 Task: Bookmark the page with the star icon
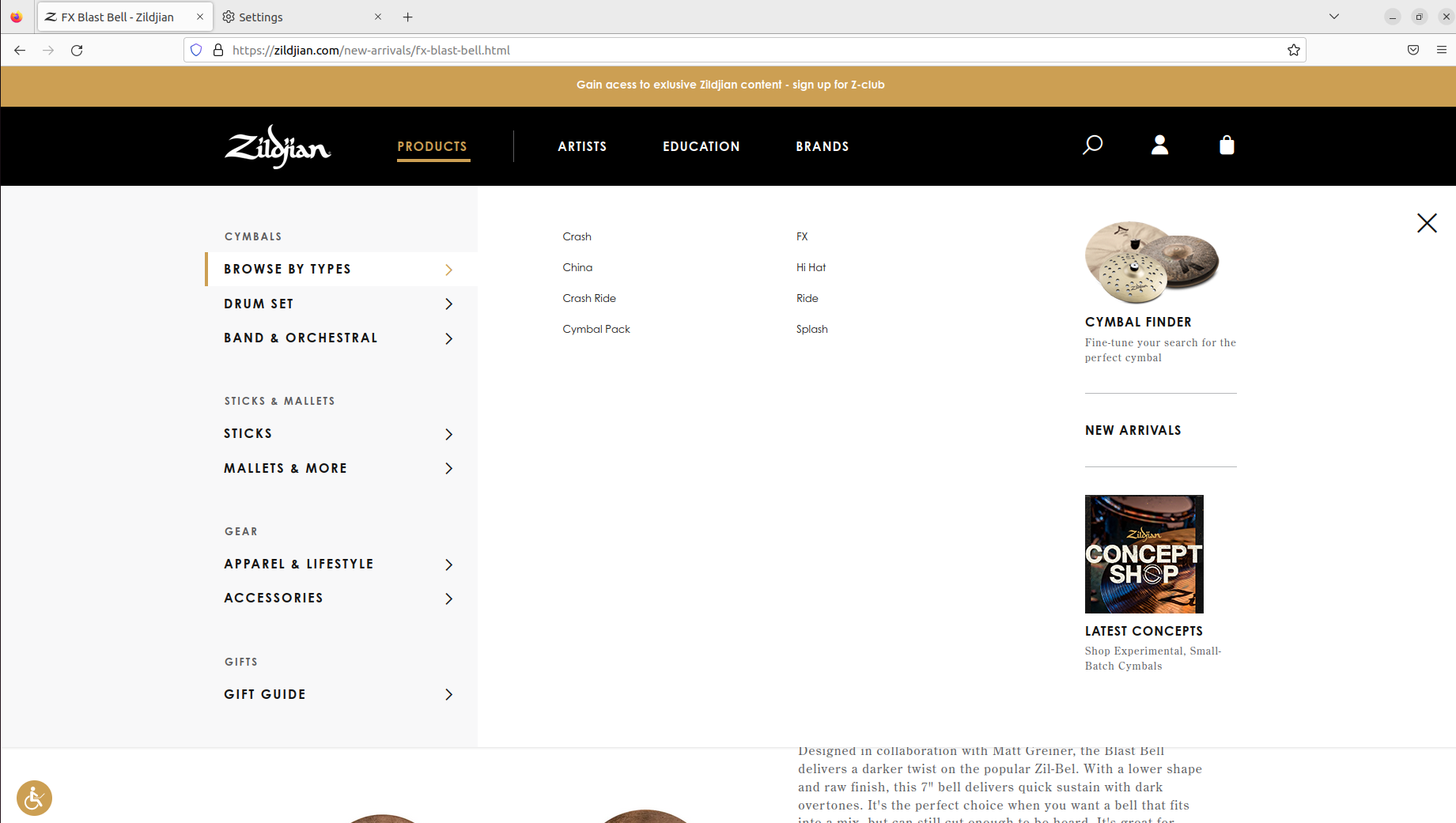(1294, 50)
